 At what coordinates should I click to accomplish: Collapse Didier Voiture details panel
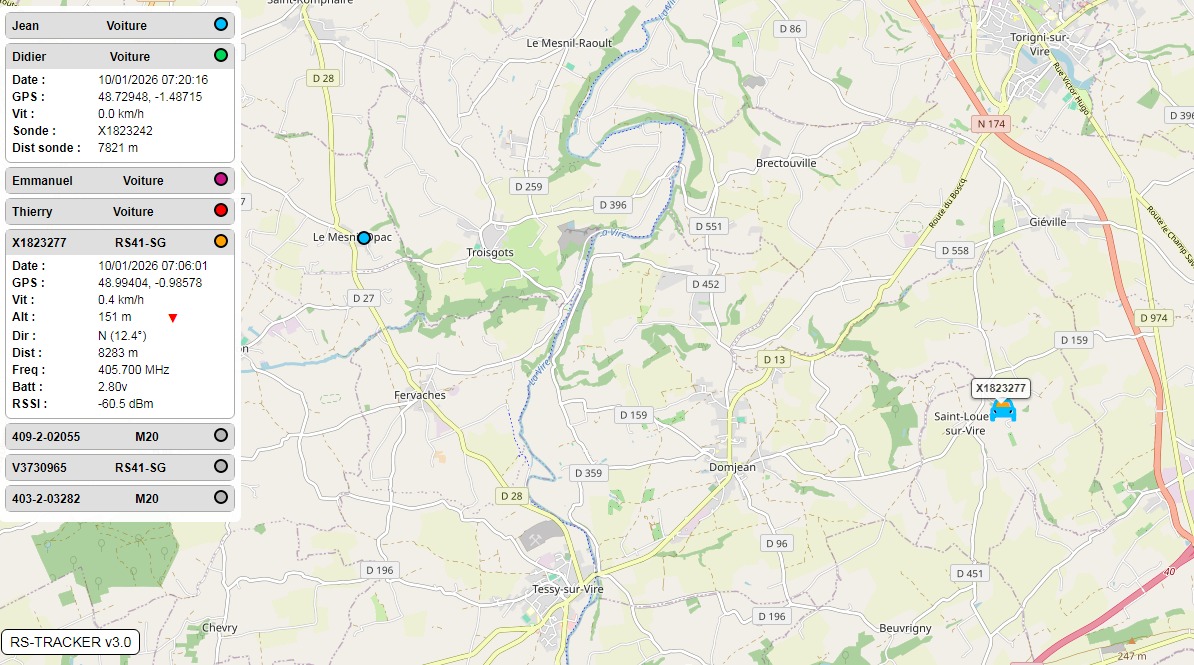[x=120, y=56]
